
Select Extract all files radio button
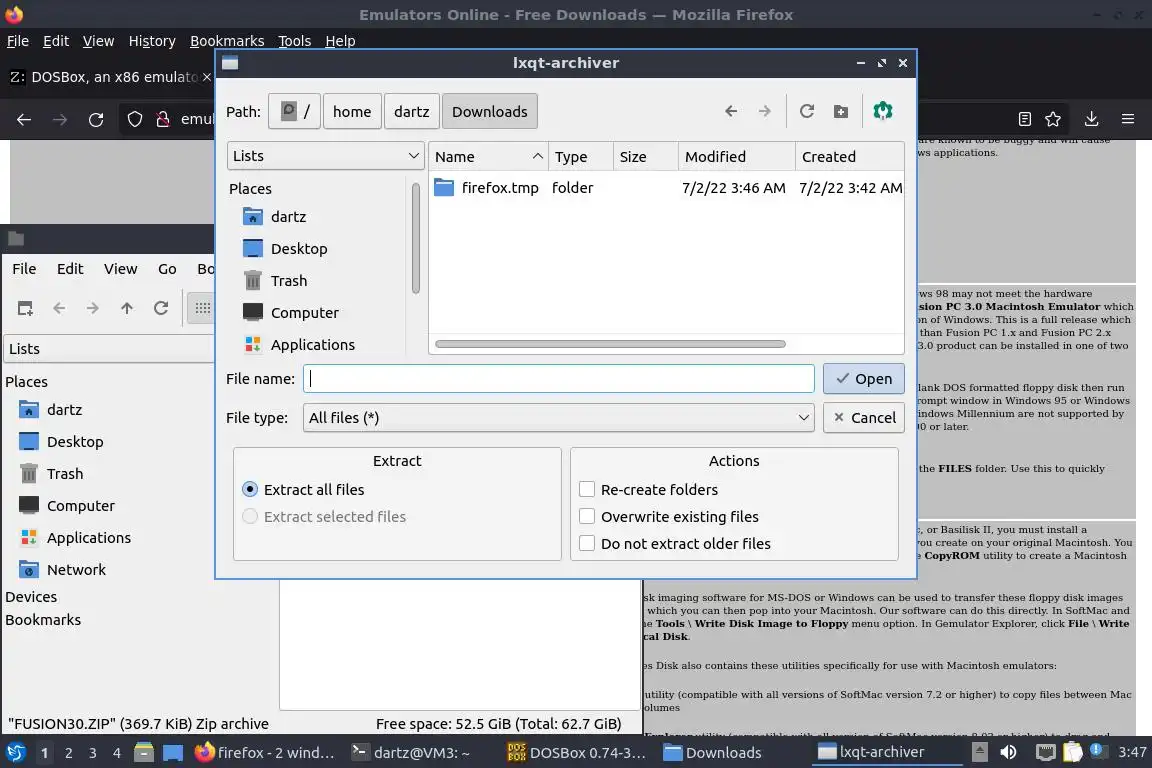click(x=250, y=489)
